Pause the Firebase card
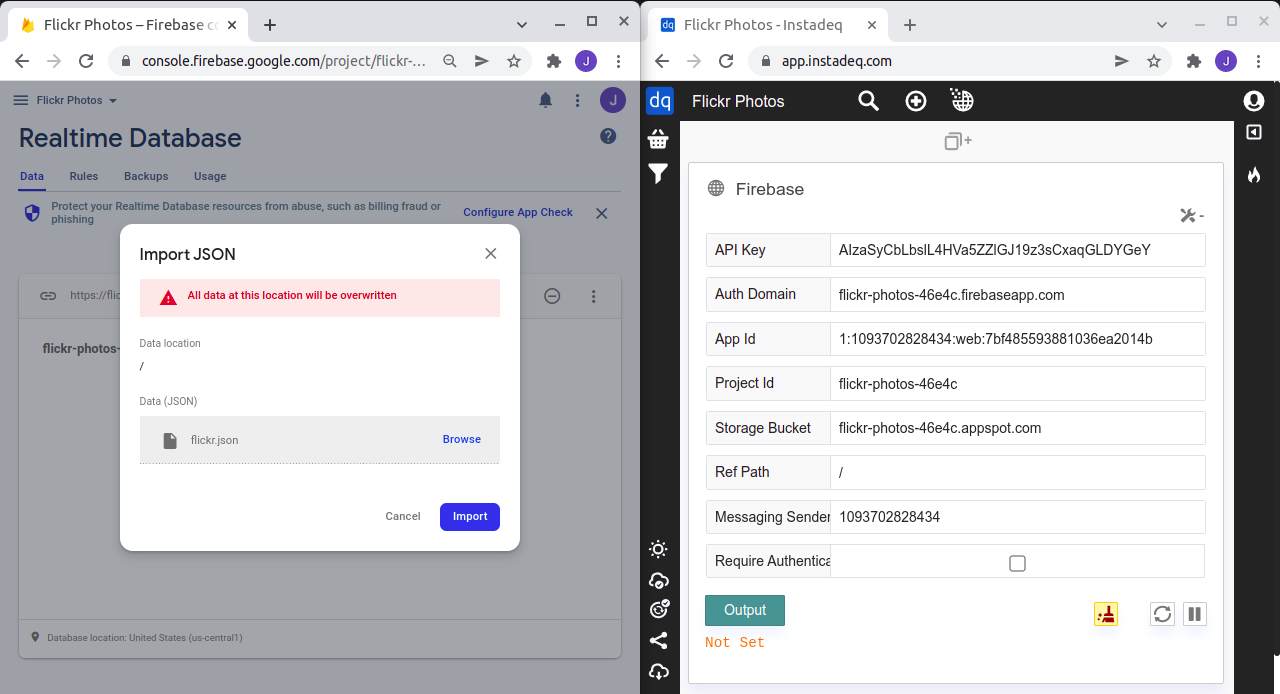 coord(1194,614)
